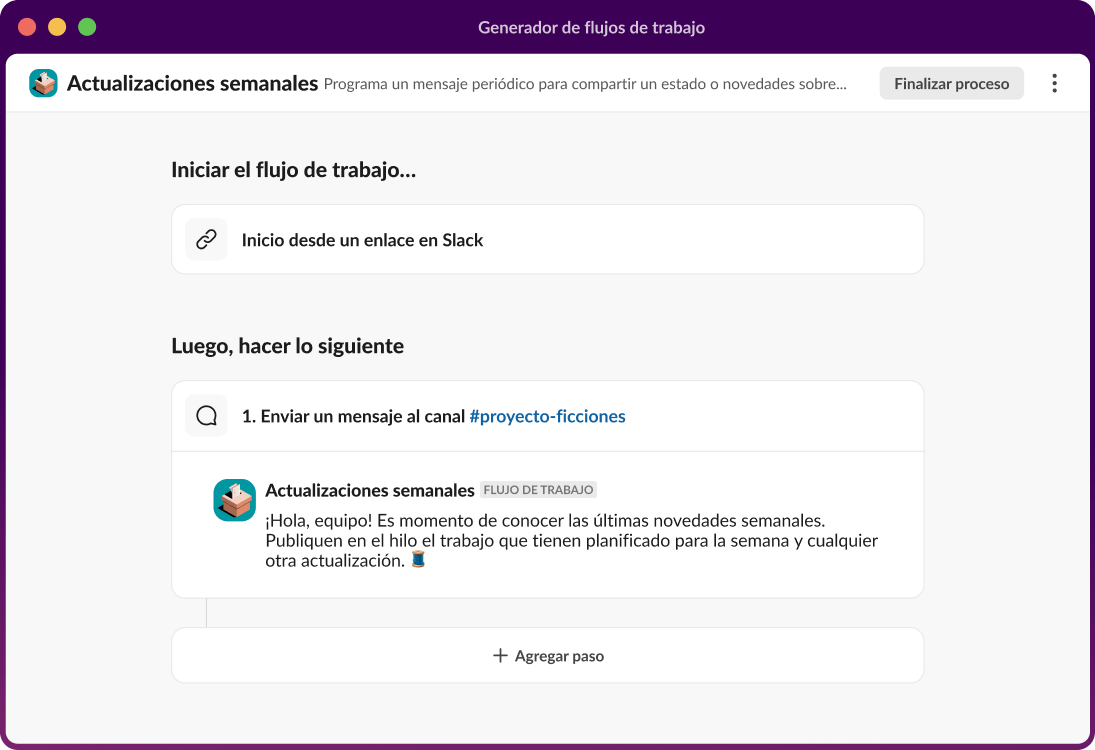Viewport: 1095px width, 750px height.
Task: Click the Finalizar proceso button
Action: [x=951, y=83]
